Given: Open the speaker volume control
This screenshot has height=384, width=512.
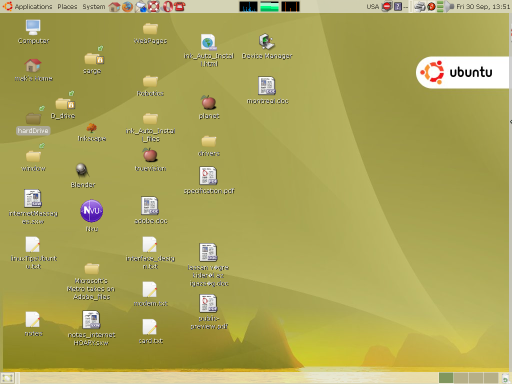Looking at the screenshot, I should click(449, 6).
